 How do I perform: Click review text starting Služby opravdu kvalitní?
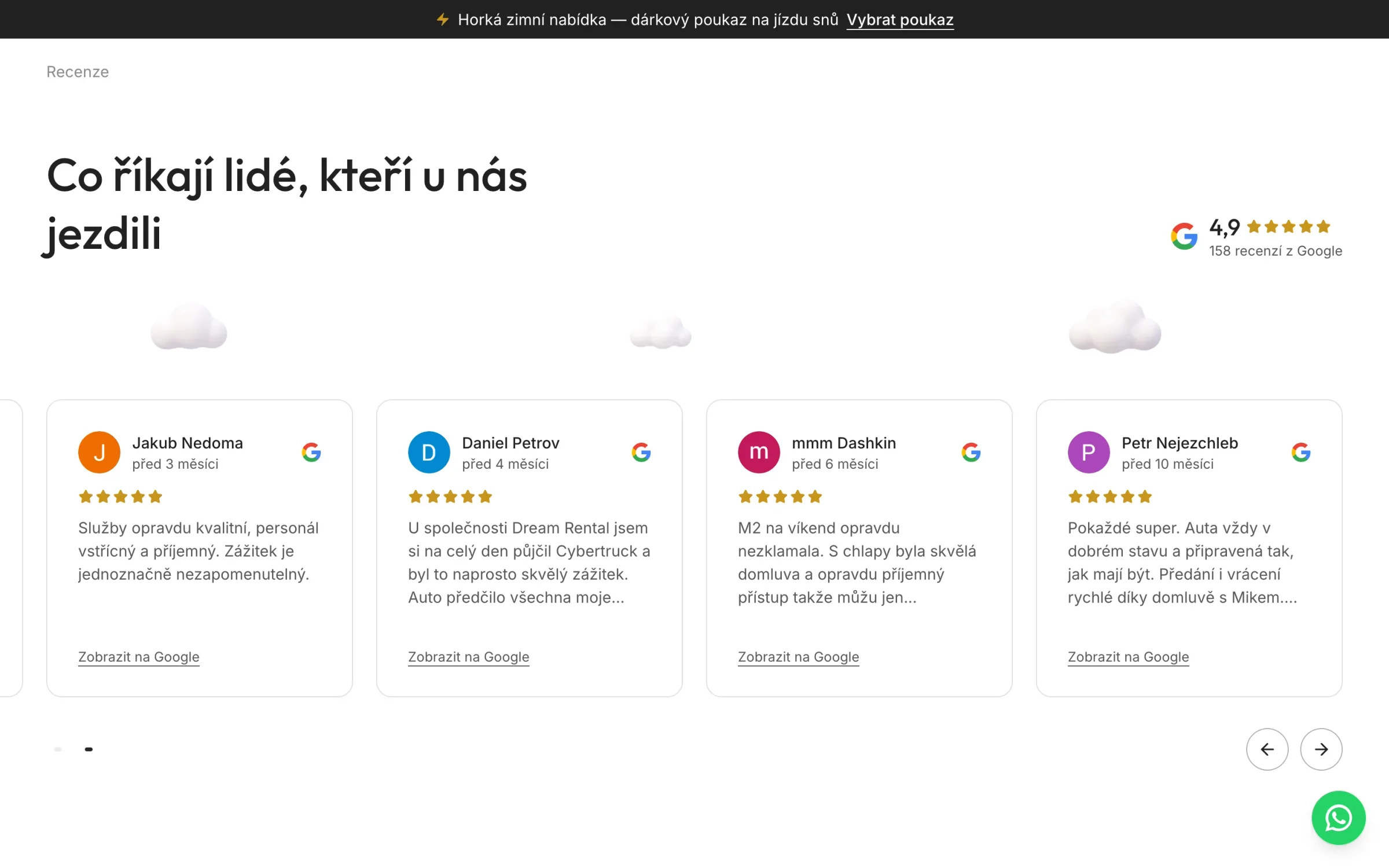pos(199,551)
